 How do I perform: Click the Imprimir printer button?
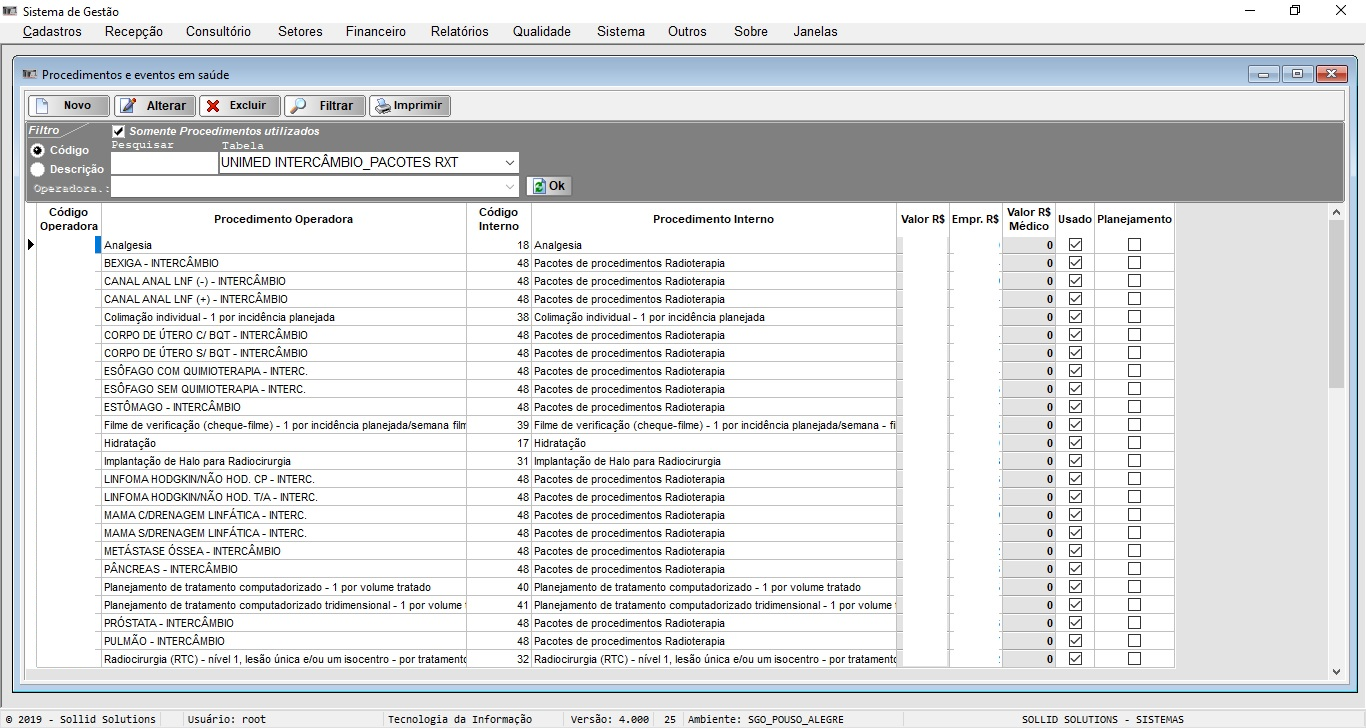[x=410, y=106]
